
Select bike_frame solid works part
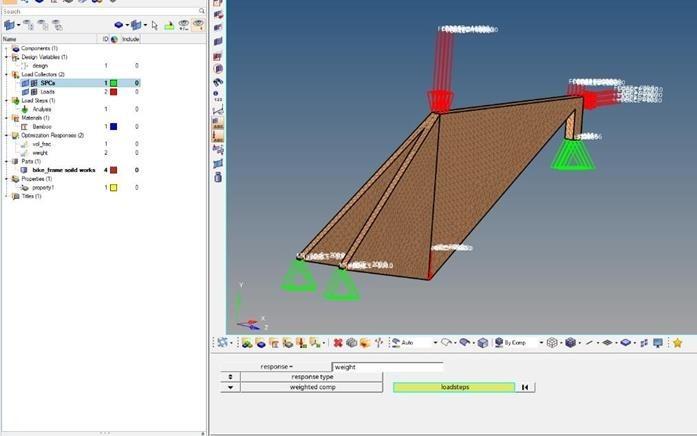tap(63, 170)
